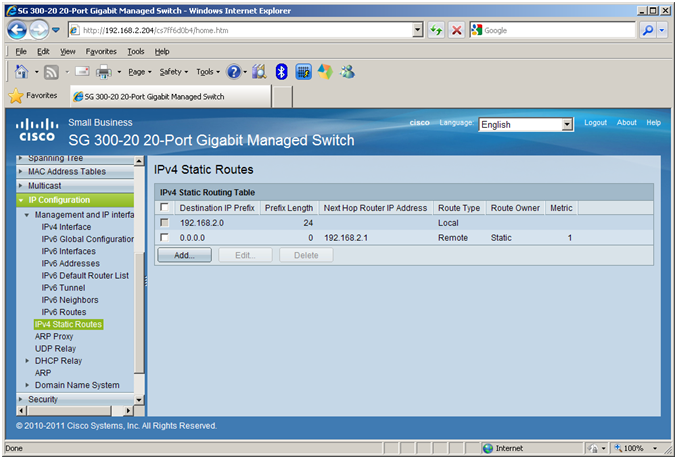Check the 0.0.0.0 route row checkbox
This screenshot has height=459, width=677.
tap(164, 237)
